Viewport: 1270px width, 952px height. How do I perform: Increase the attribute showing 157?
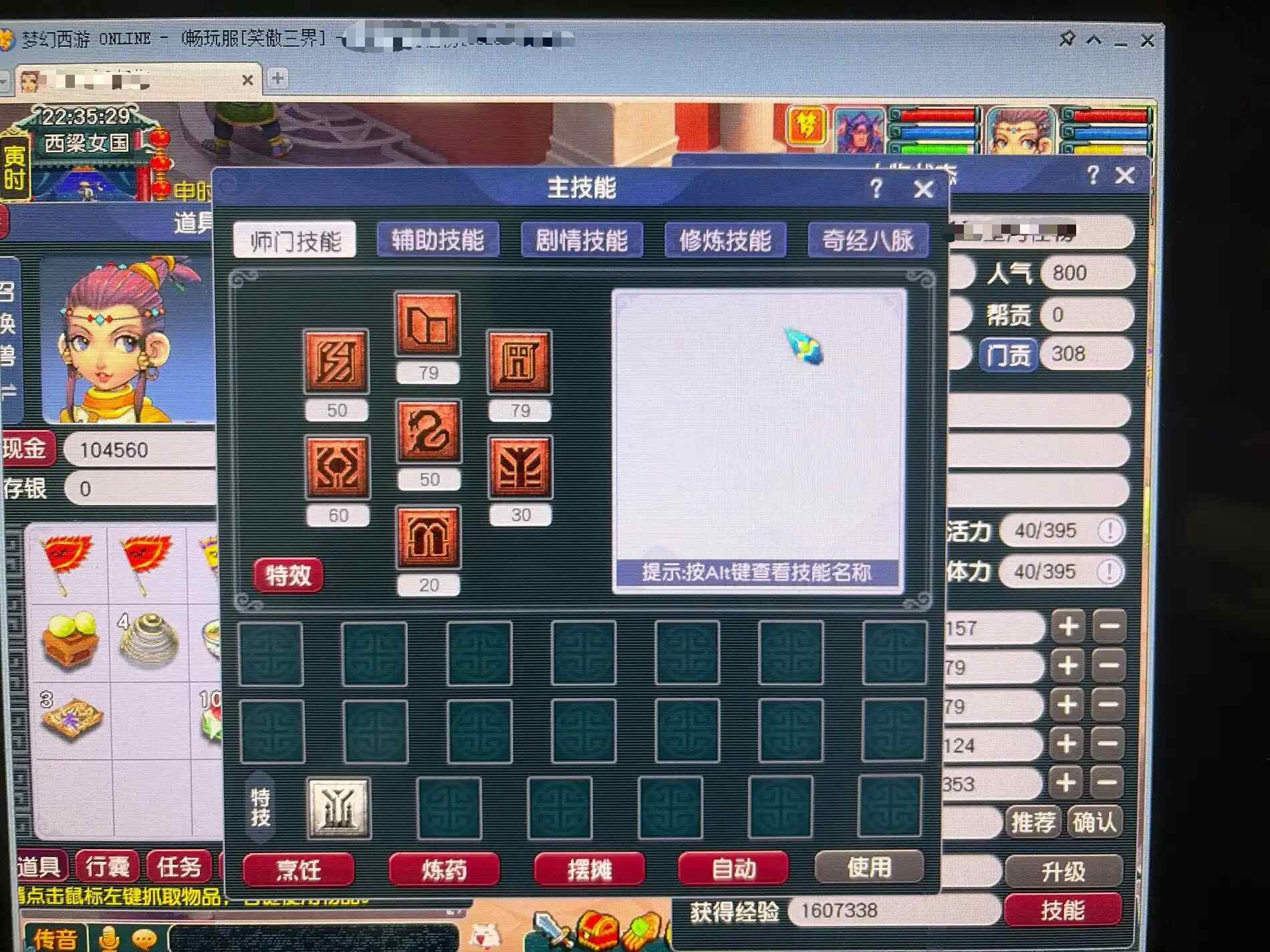click(1068, 627)
